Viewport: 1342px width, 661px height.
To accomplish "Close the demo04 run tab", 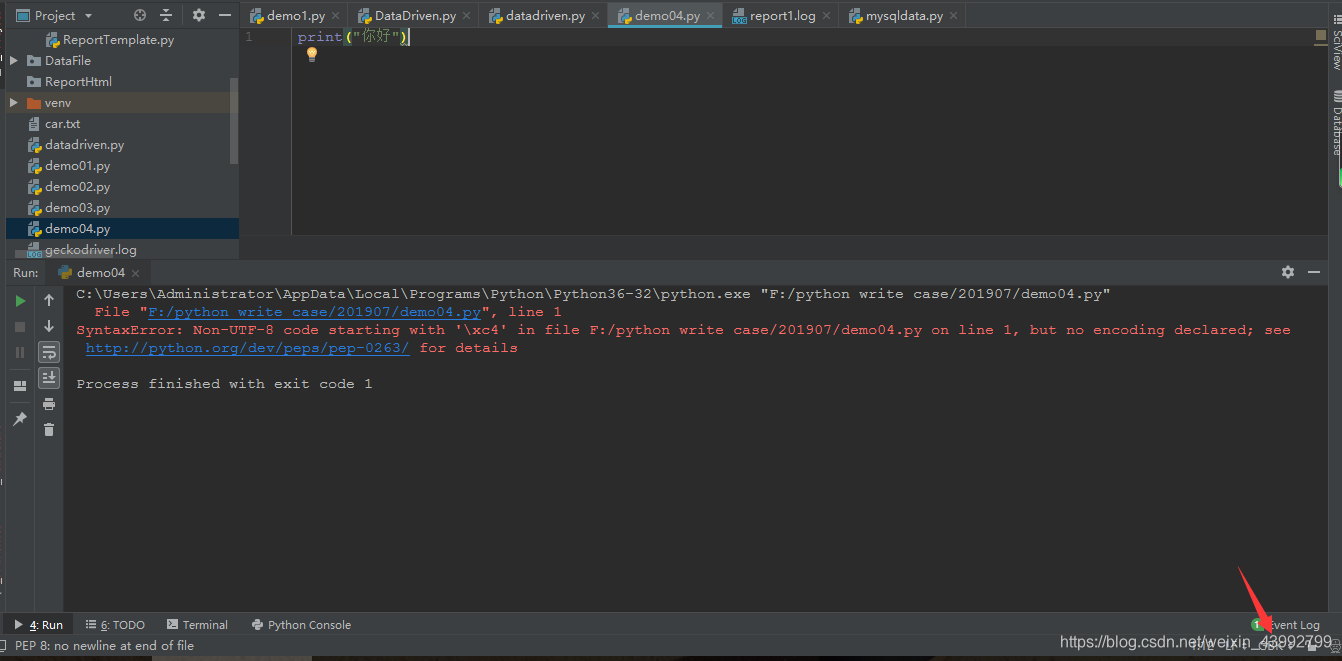I will [137, 272].
